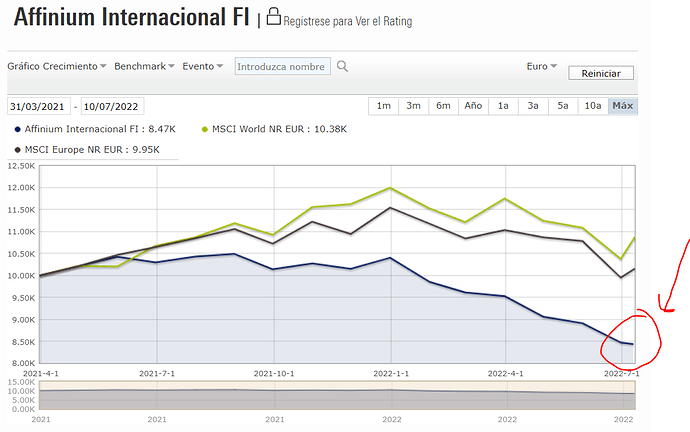The image size is (690, 432).
Task: Click the start date field 31/03/2021
Action: coord(38,107)
